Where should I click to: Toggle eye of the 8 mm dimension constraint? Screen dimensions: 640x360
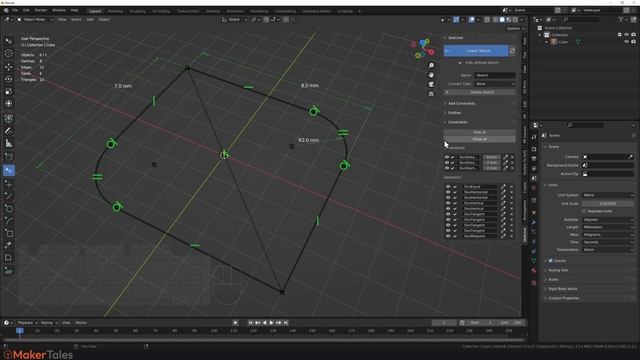click(447, 157)
